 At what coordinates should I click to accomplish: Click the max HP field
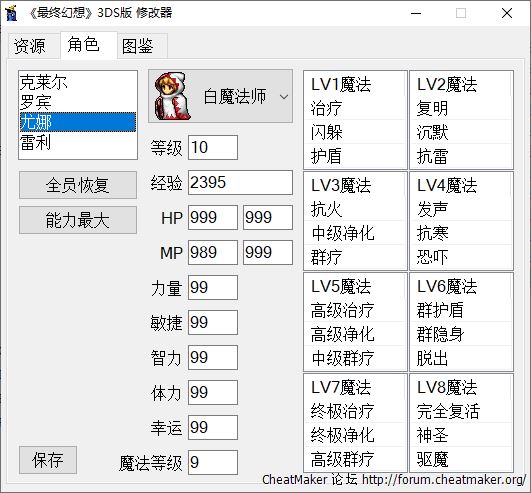[268, 217]
